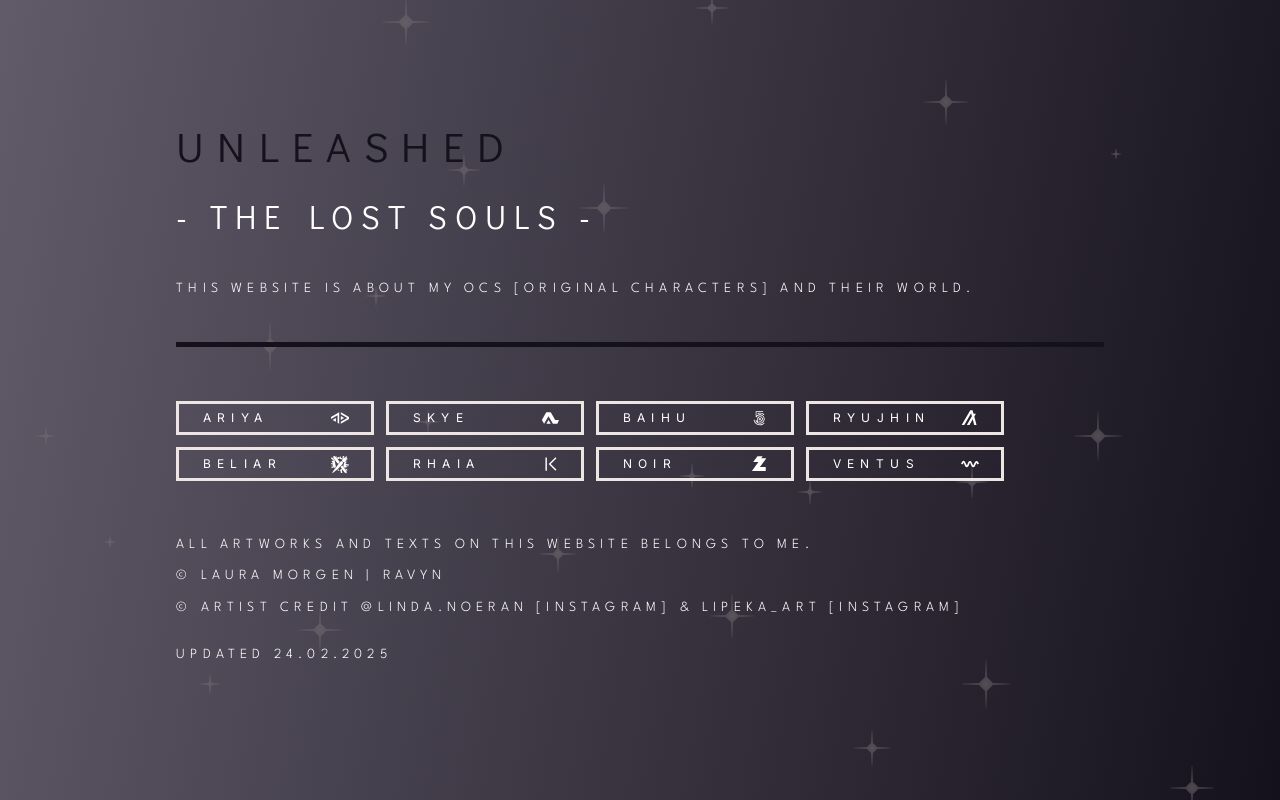Click the coiled serpent icon next to Baihu
1280x800 pixels.
click(760, 417)
